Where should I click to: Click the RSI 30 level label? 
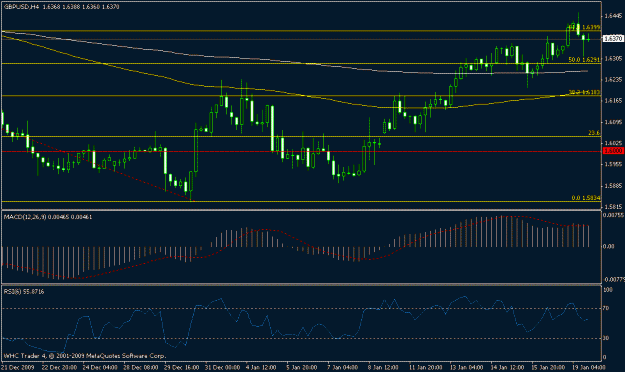[606, 338]
